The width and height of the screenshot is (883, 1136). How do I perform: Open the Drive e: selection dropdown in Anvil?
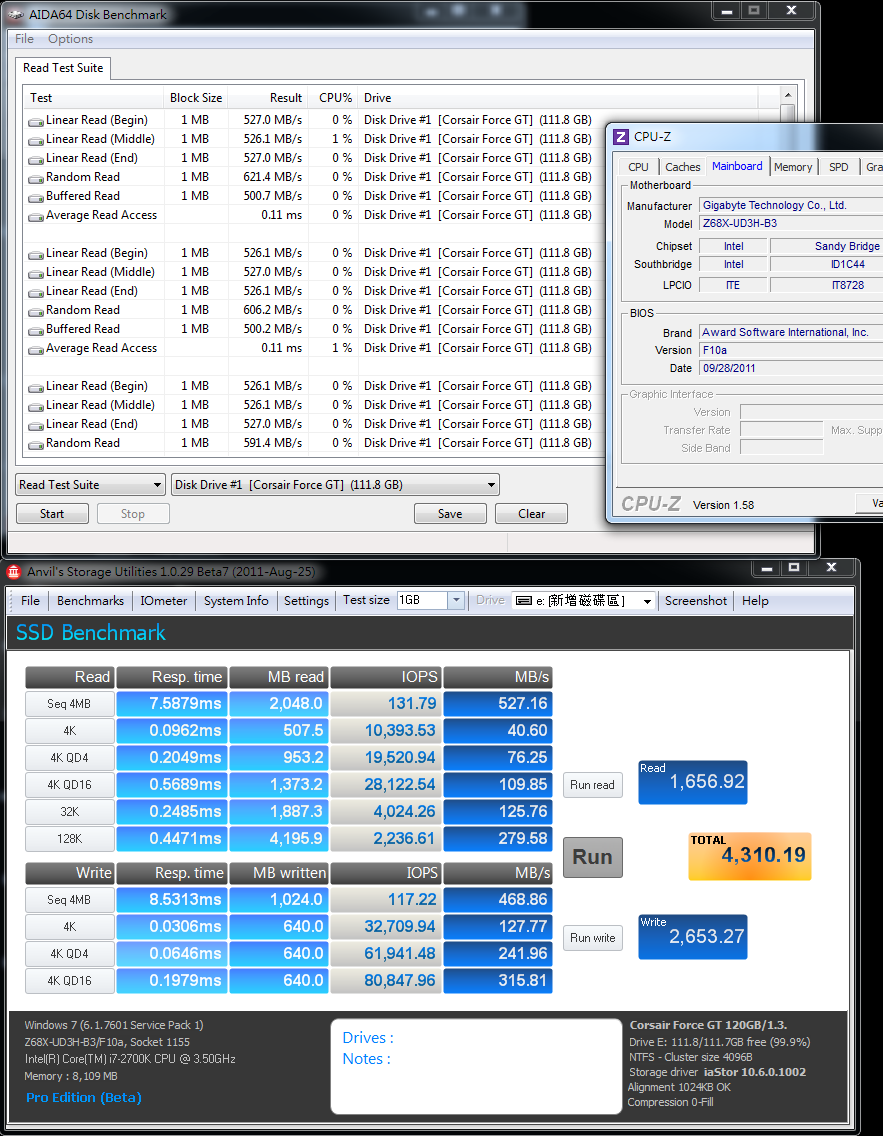click(647, 601)
